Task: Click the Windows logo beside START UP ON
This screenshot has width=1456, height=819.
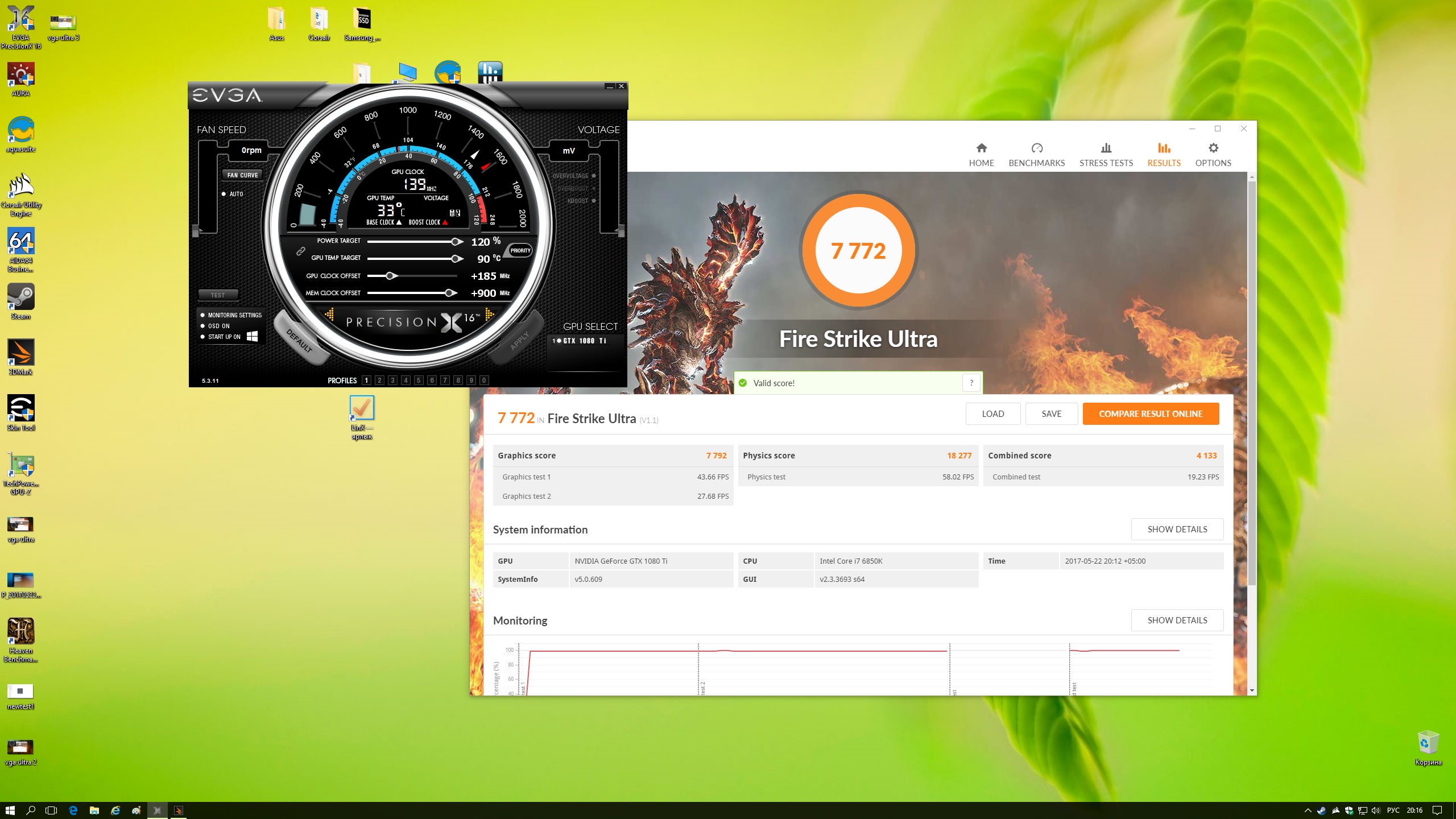Action: click(x=253, y=337)
